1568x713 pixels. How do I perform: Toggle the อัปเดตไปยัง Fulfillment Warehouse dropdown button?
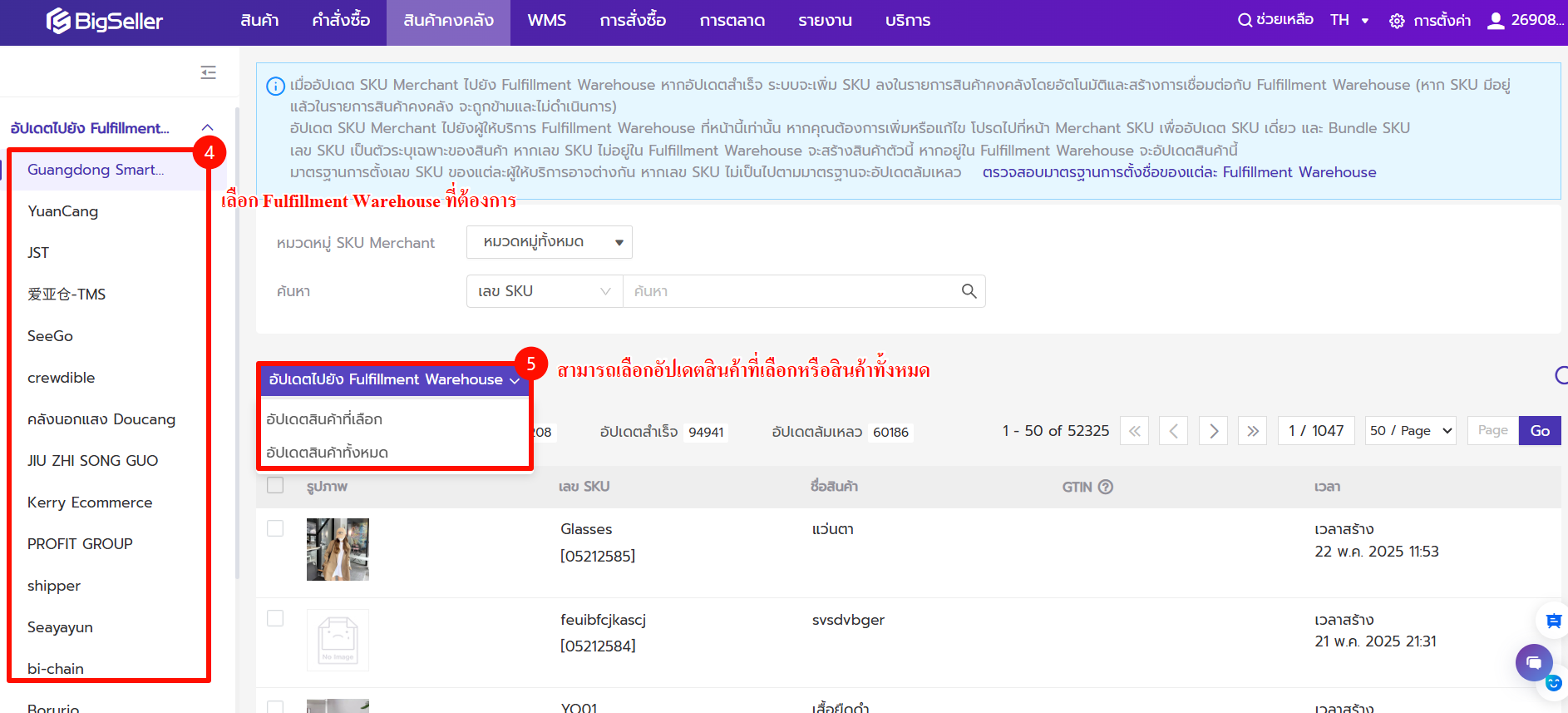pyautogui.click(x=394, y=379)
